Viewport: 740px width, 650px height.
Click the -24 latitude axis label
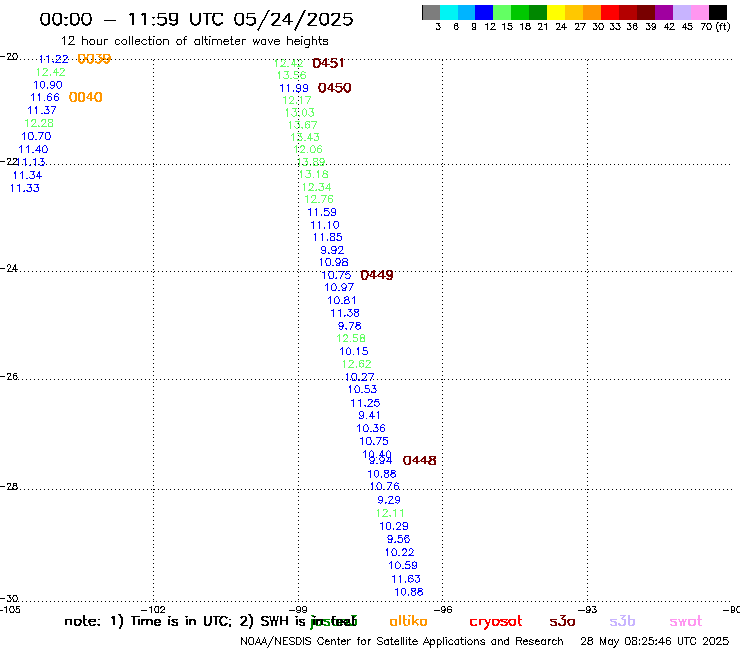click(x=9, y=268)
